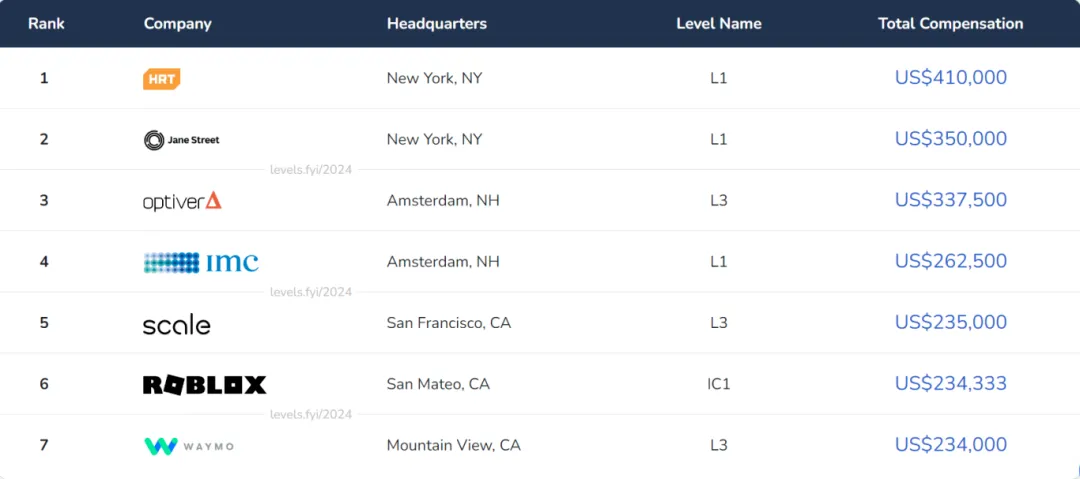Open the US$350,000 compensation link
The width and height of the screenshot is (1080, 479).
pyautogui.click(x=951, y=139)
